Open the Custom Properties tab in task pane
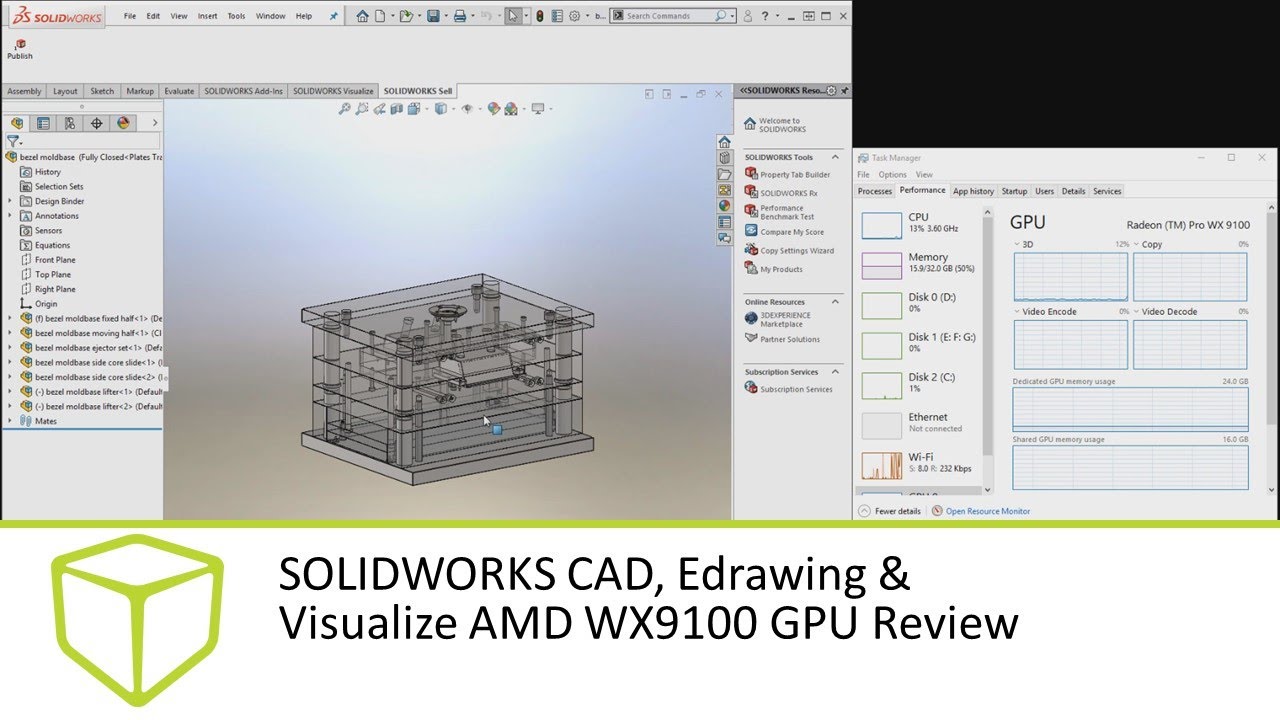The image size is (1280, 720). (x=724, y=222)
